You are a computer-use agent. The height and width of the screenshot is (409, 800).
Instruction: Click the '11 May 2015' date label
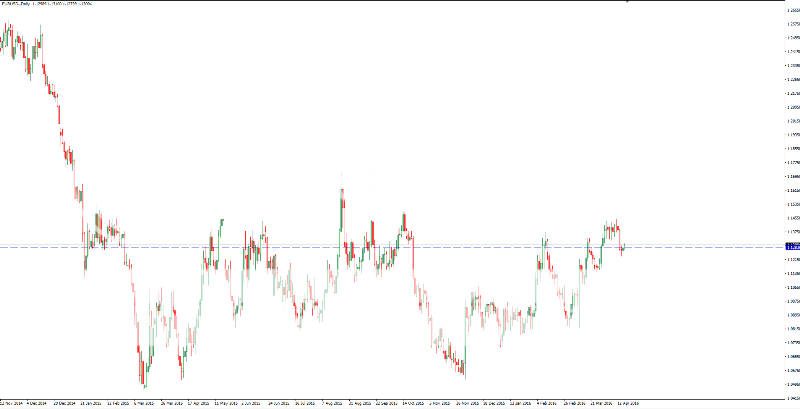point(225,403)
